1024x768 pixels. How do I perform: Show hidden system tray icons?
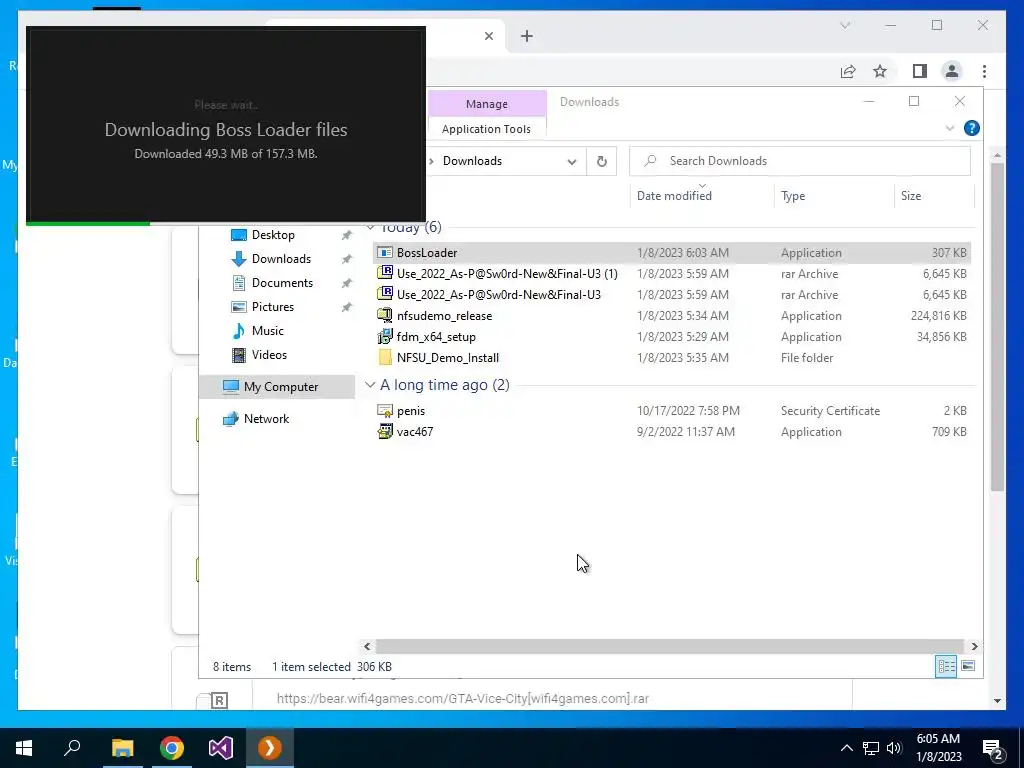846,748
